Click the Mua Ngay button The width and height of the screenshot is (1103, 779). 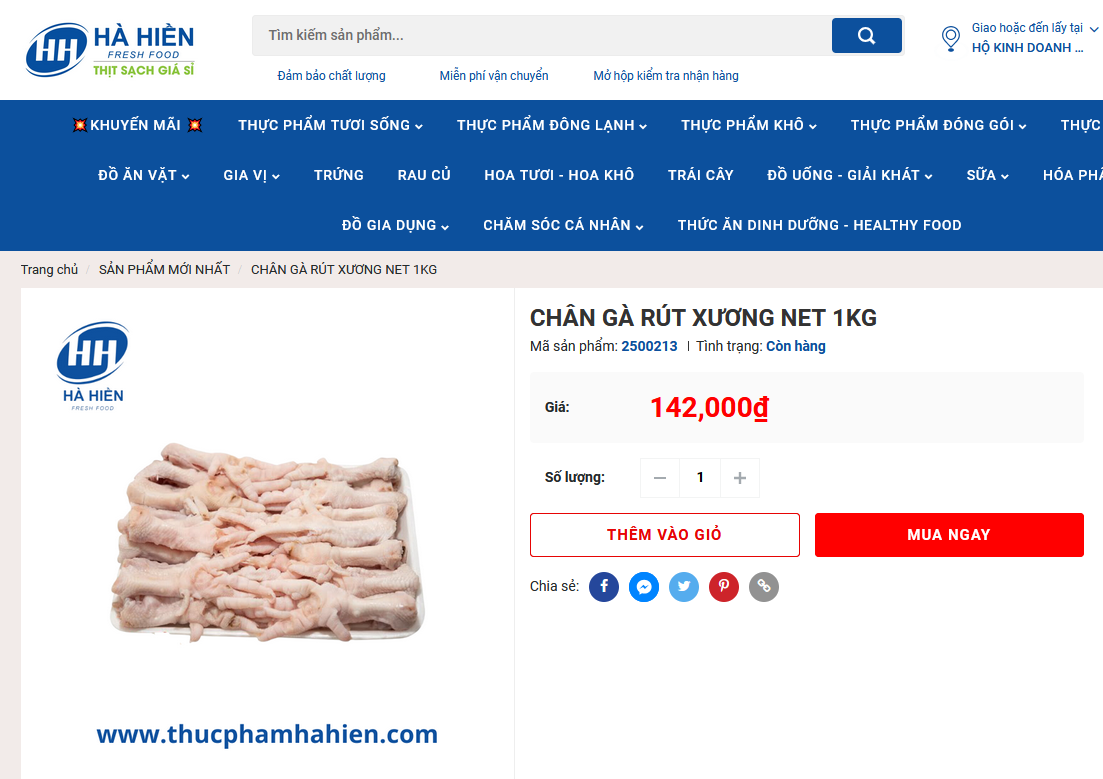coord(949,535)
